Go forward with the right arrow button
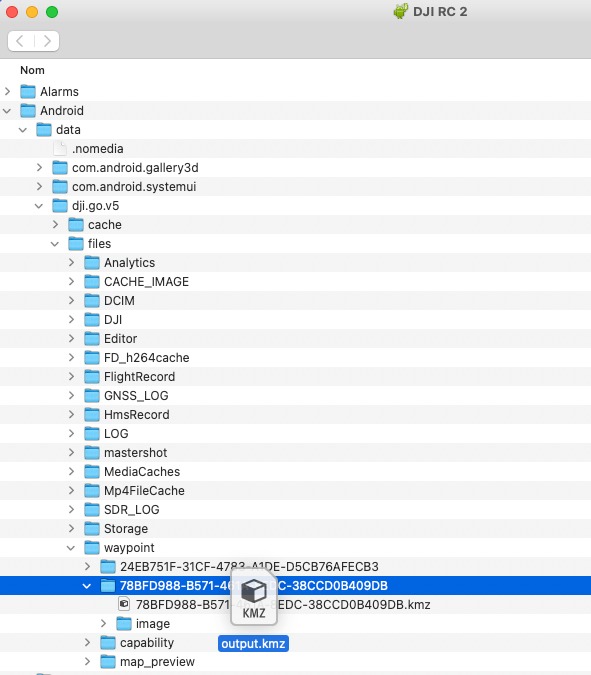This screenshot has width=591, height=675. click(47, 41)
